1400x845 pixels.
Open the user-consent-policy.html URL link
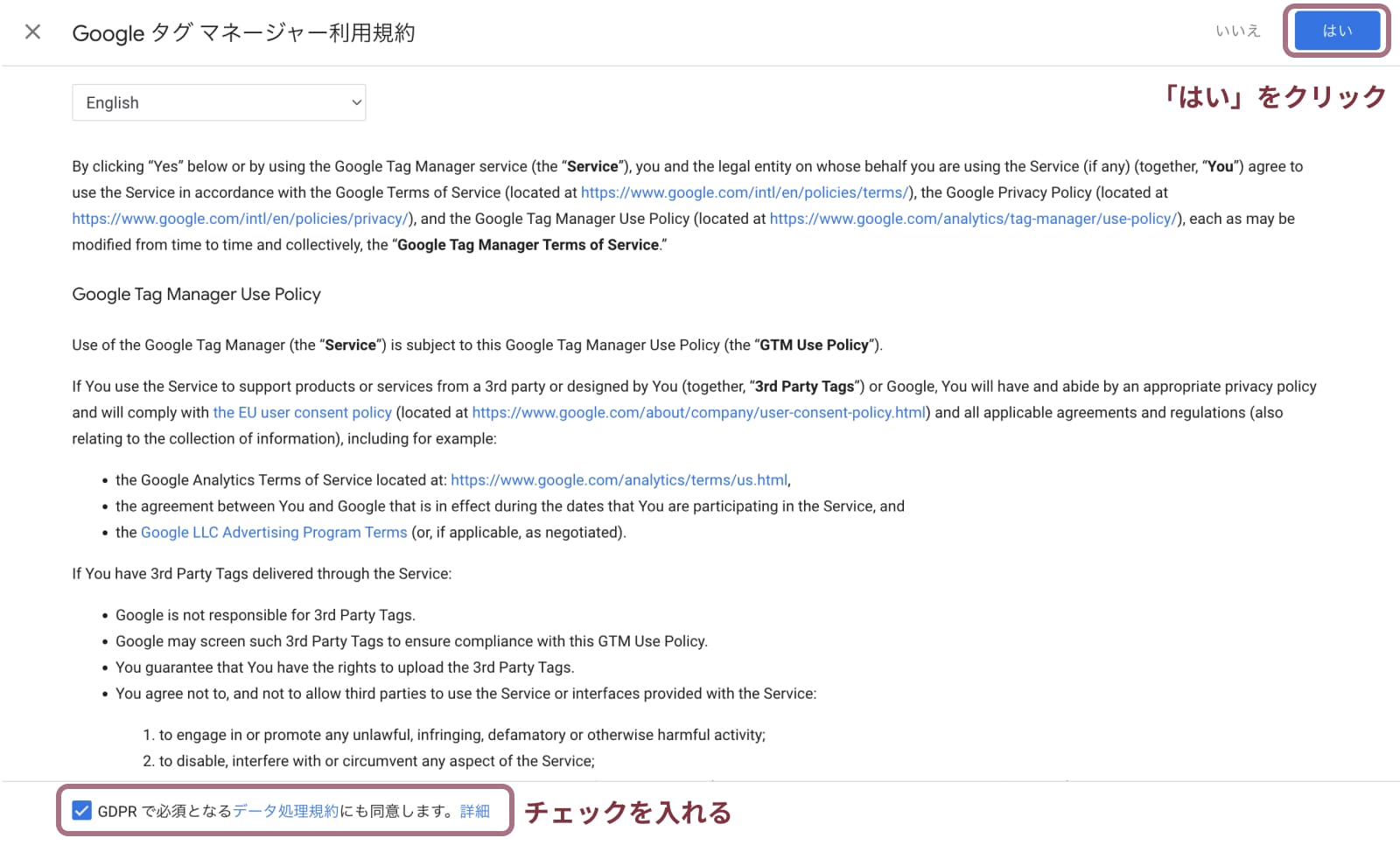coord(699,412)
